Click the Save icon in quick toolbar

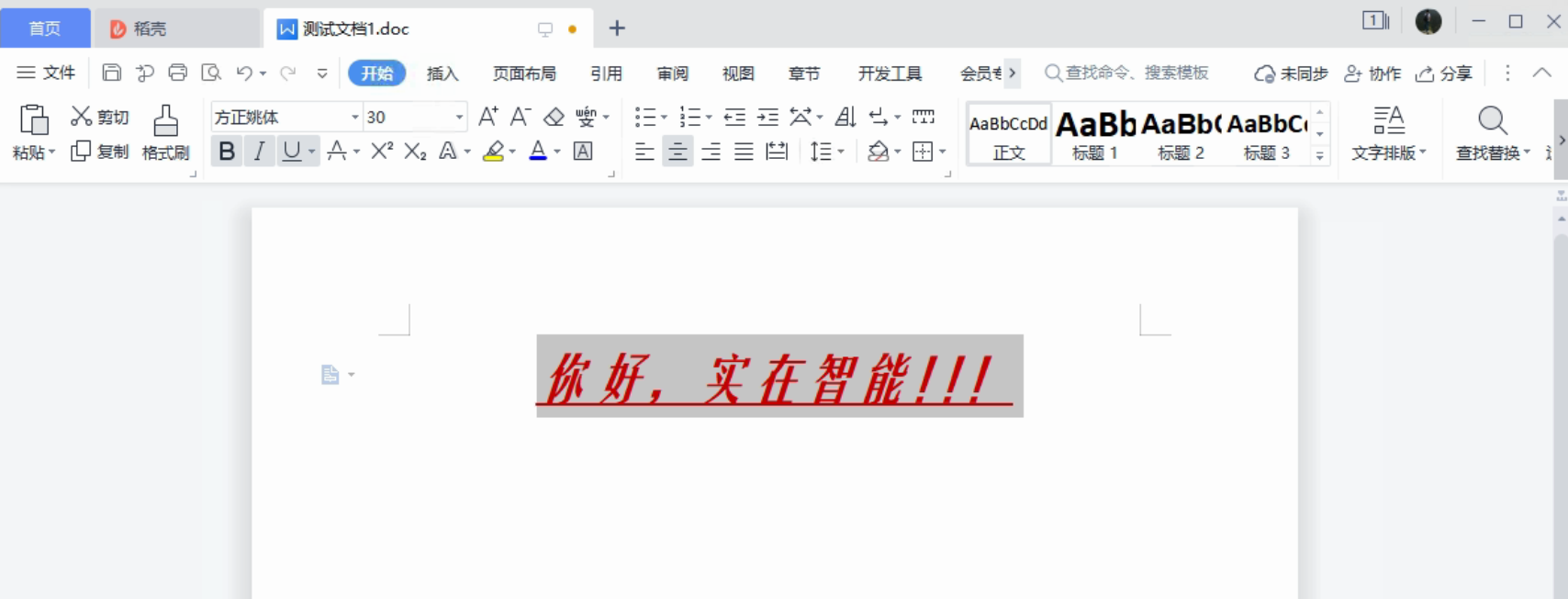pyautogui.click(x=111, y=73)
